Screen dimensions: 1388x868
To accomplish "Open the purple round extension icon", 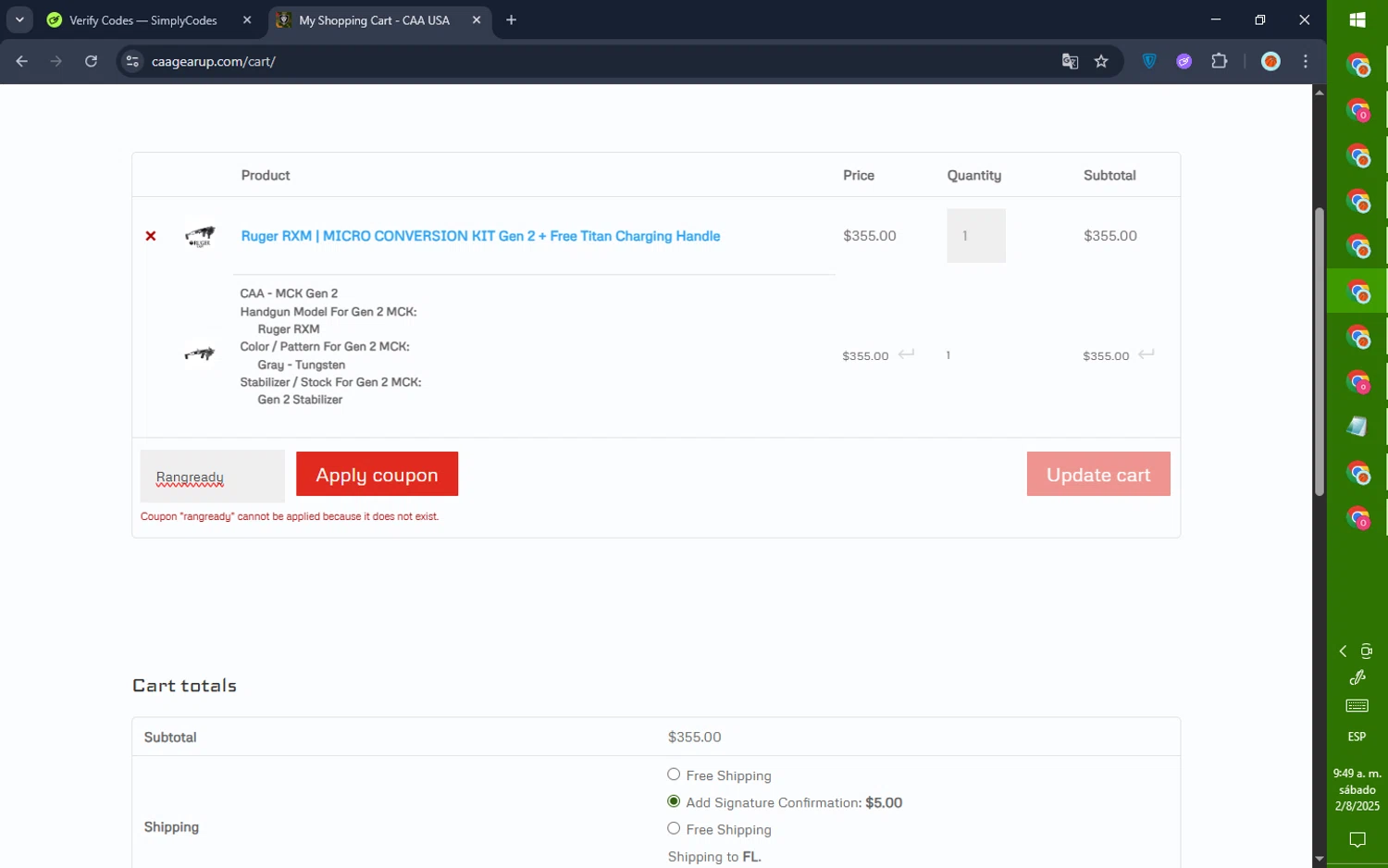I will coord(1184,61).
